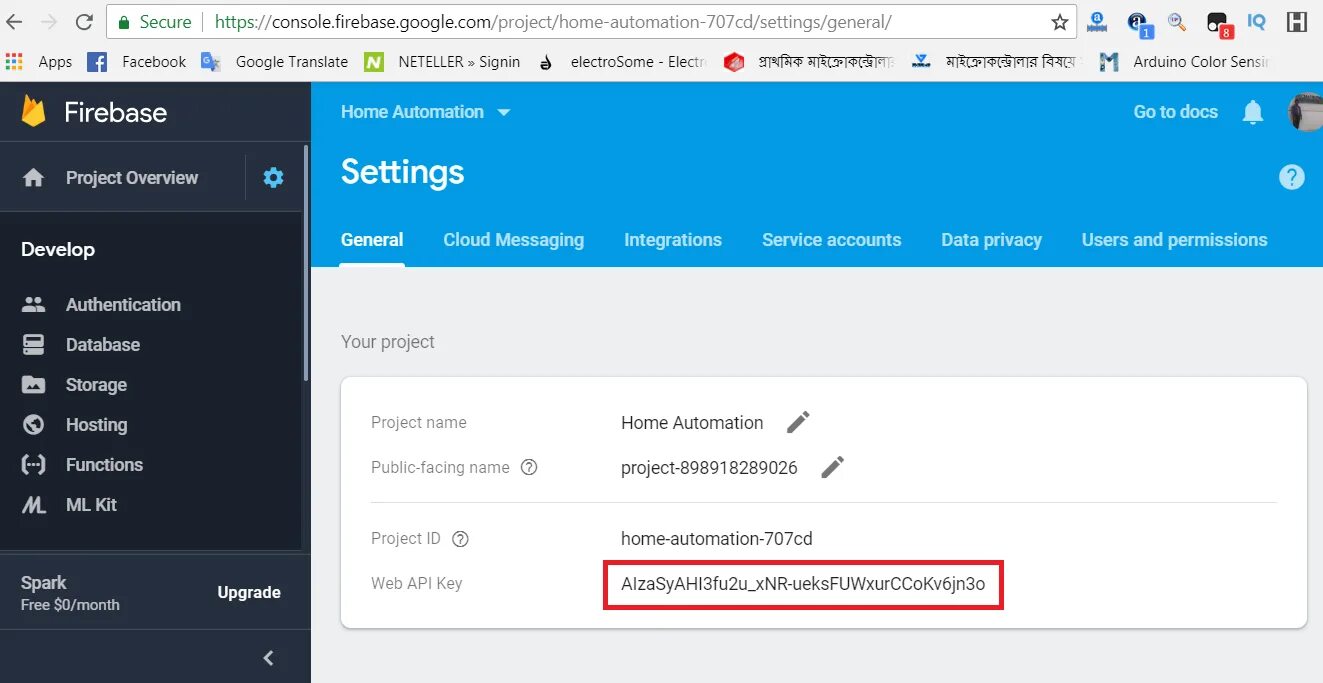The width and height of the screenshot is (1323, 683).
Task: Open Arduino Color Sensing bookmark
Action: click(1185, 62)
